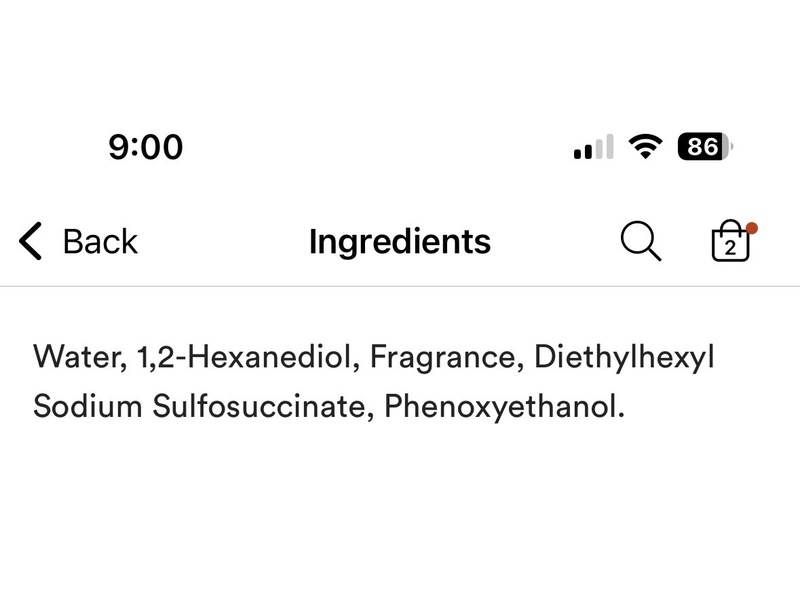Tap the cellular signal bars
800x600 pixels.
click(593, 149)
